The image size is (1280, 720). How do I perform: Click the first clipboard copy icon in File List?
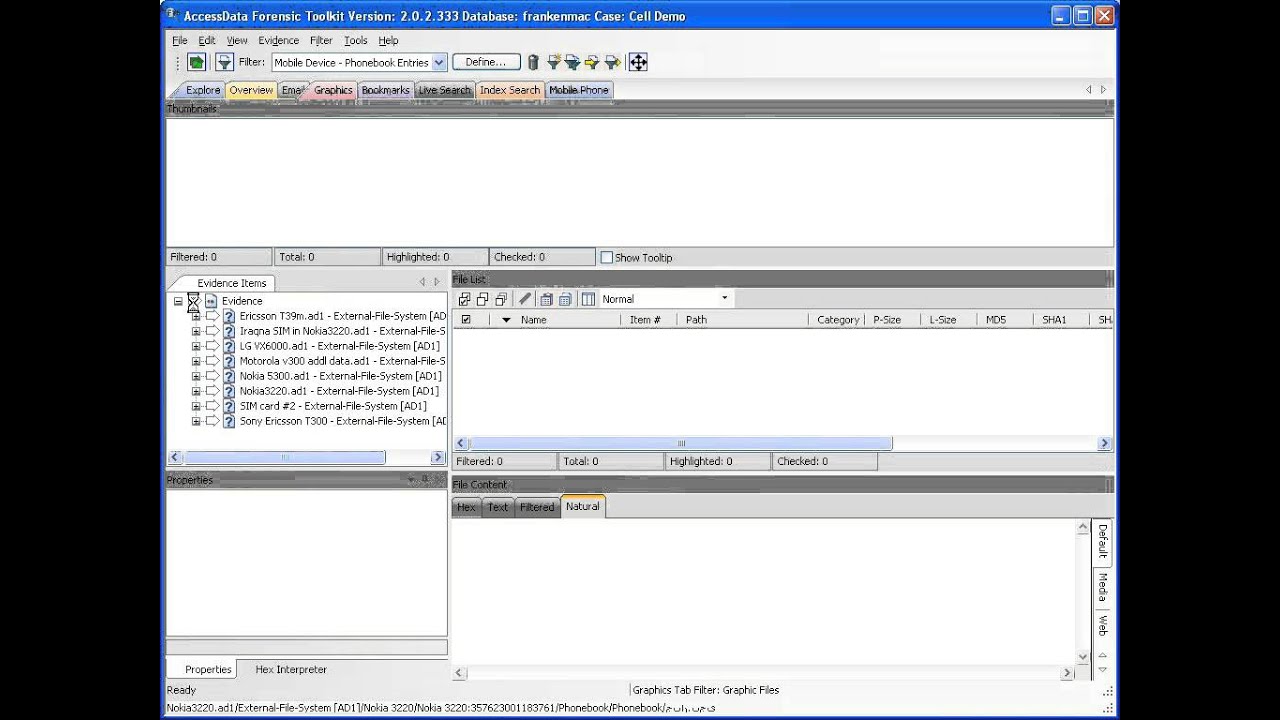click(x=546, y=299)
